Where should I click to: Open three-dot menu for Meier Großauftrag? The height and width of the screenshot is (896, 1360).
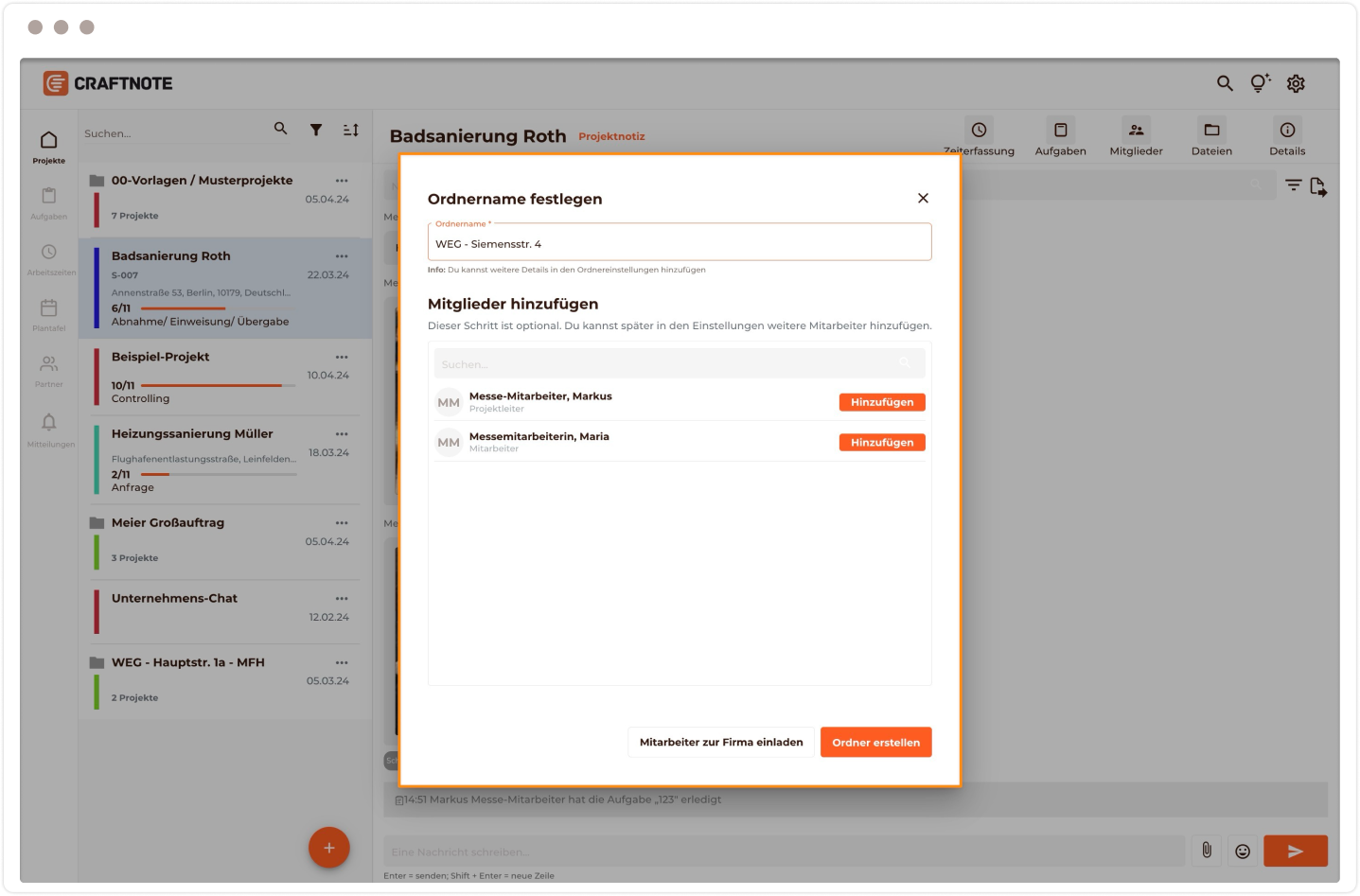coord(342,523)
